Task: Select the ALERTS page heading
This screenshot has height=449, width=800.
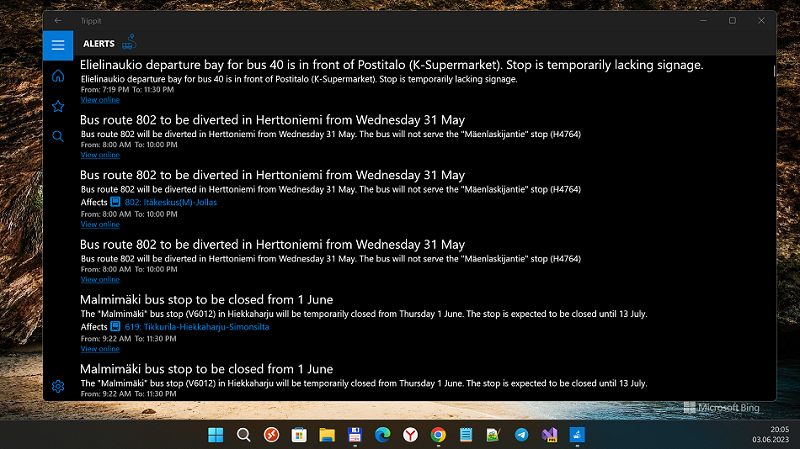Action: coord(99,44)
